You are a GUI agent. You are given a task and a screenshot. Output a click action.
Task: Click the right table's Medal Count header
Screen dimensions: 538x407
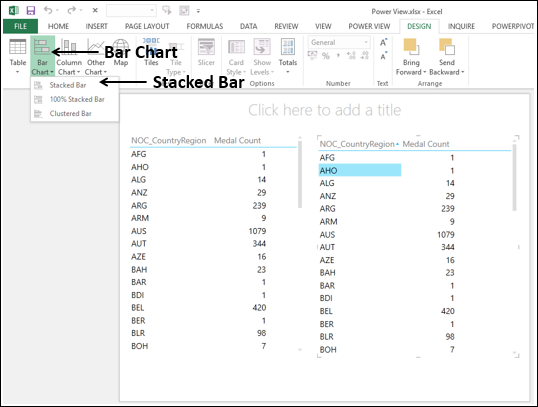[x=426, y=144]
